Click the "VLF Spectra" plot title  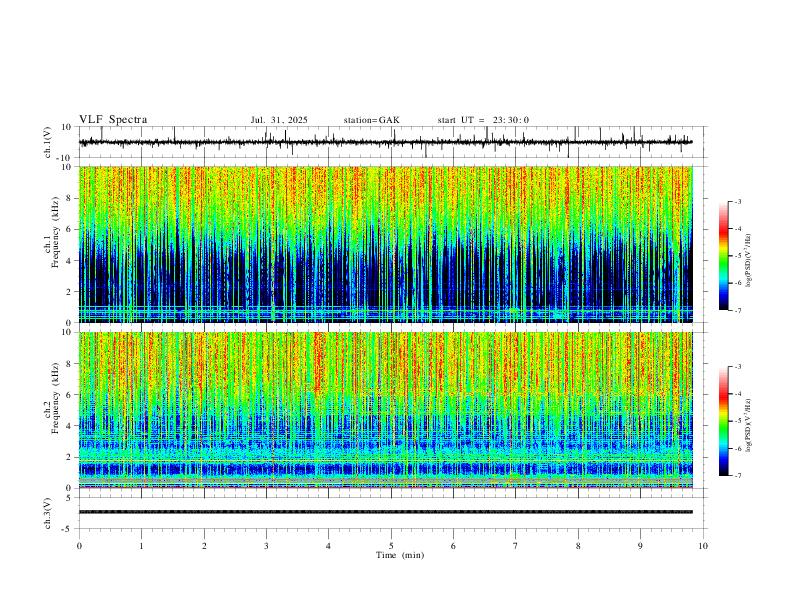113,120
